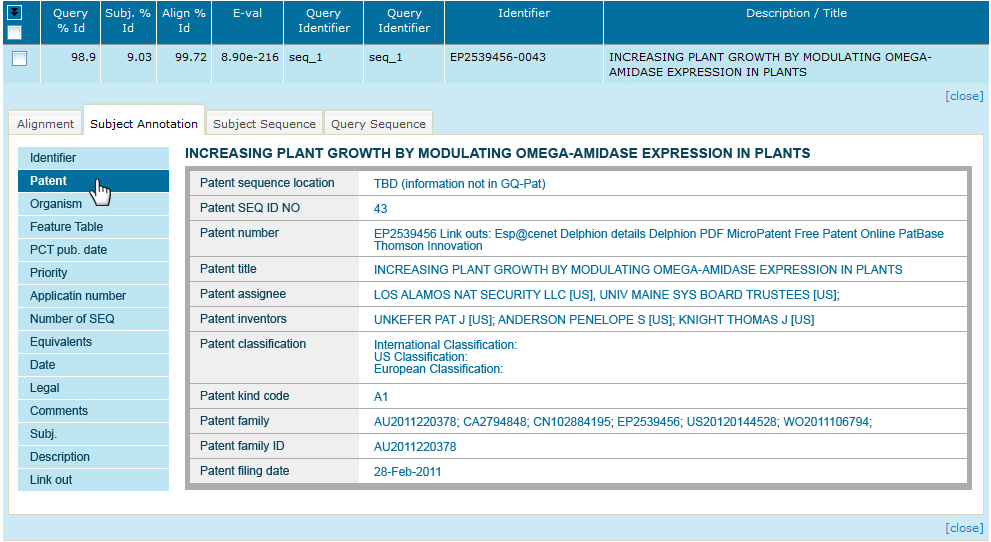Click Subj. % Id value 9.03
This screenshot has width=991, height=542.
point(140,57)
